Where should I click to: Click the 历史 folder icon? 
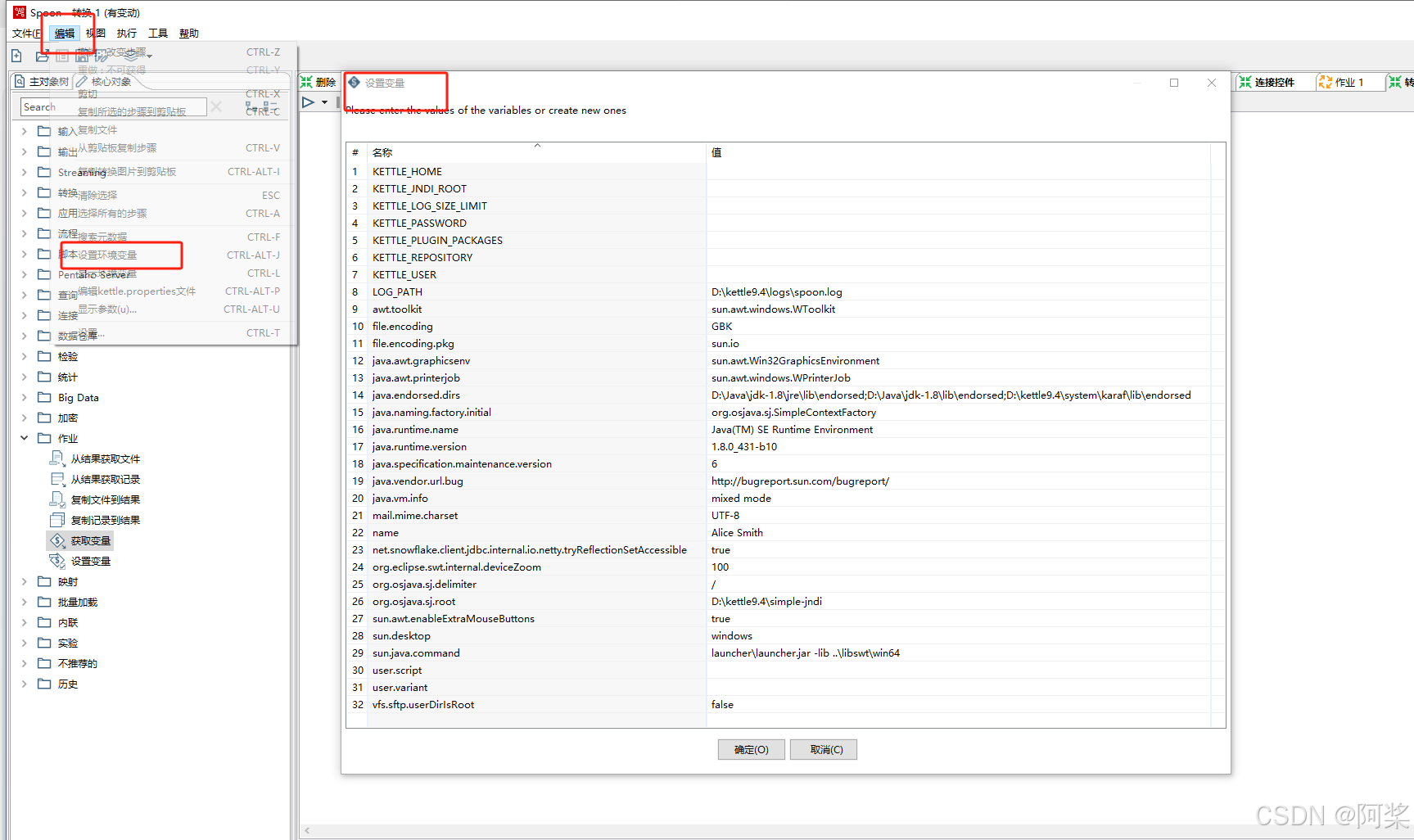tap(44, 684)
